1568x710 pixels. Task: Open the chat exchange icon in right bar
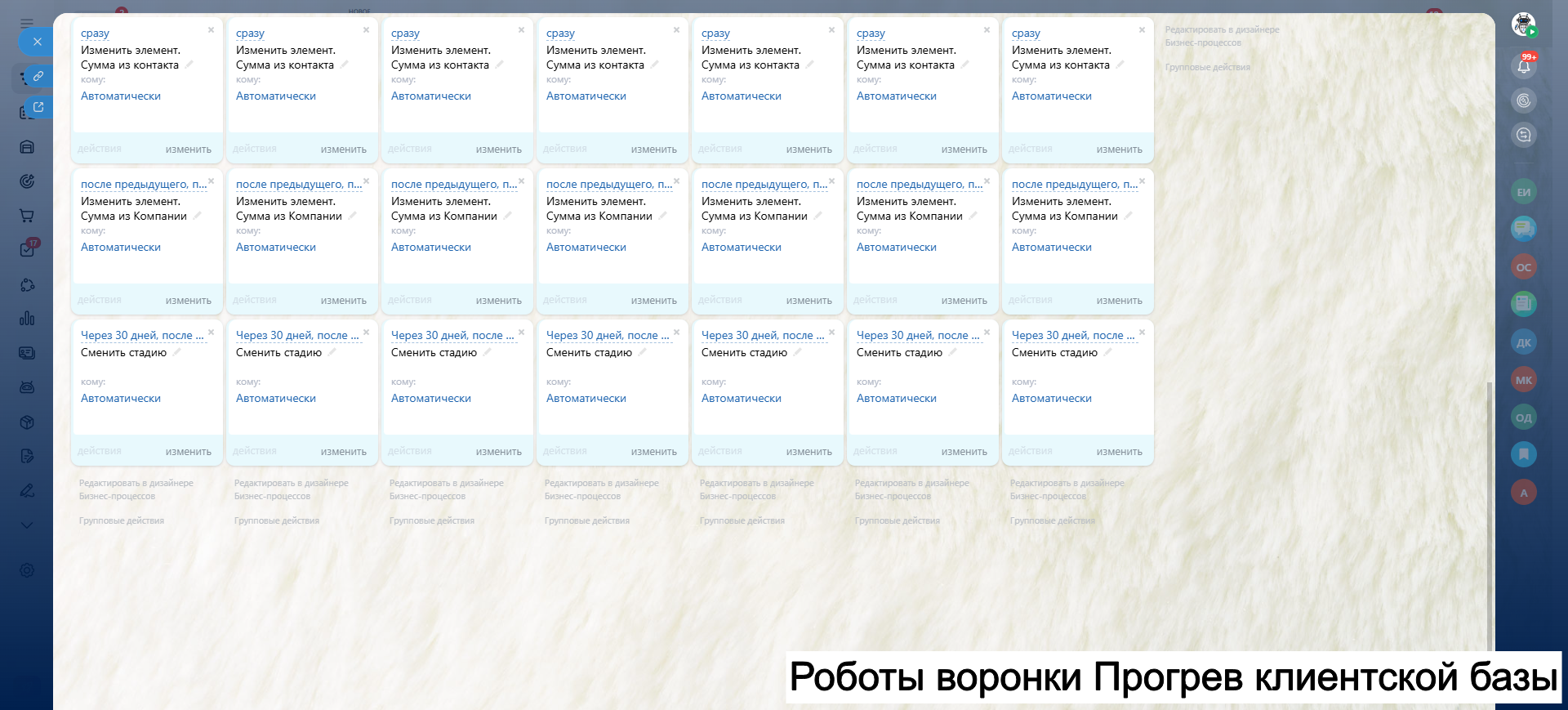1524,135
